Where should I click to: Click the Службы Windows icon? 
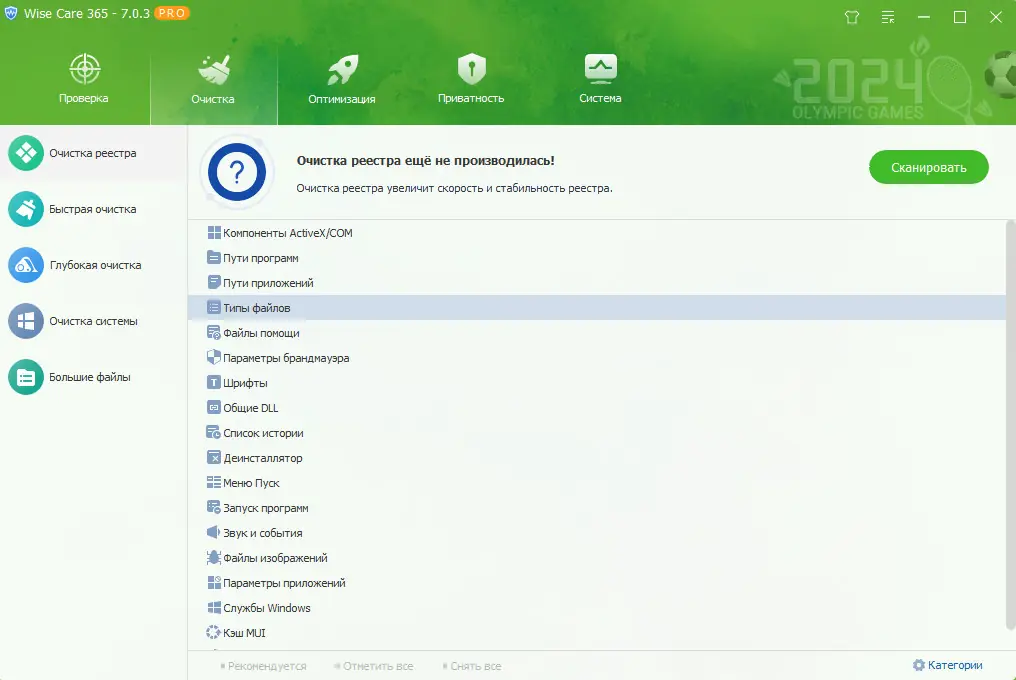(x=214, y=607)
